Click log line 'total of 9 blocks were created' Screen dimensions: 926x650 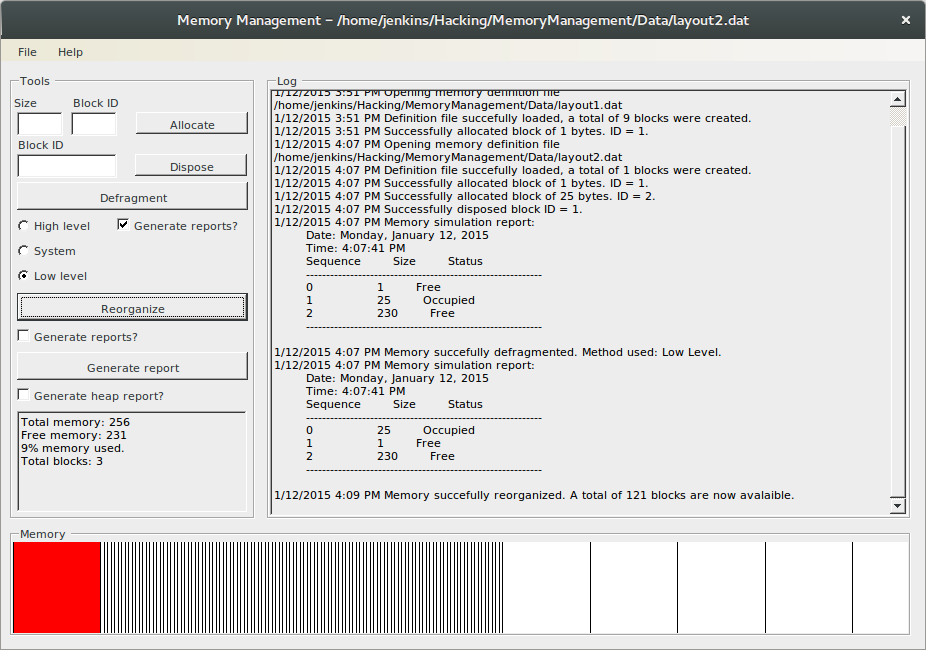coord(513,119)
